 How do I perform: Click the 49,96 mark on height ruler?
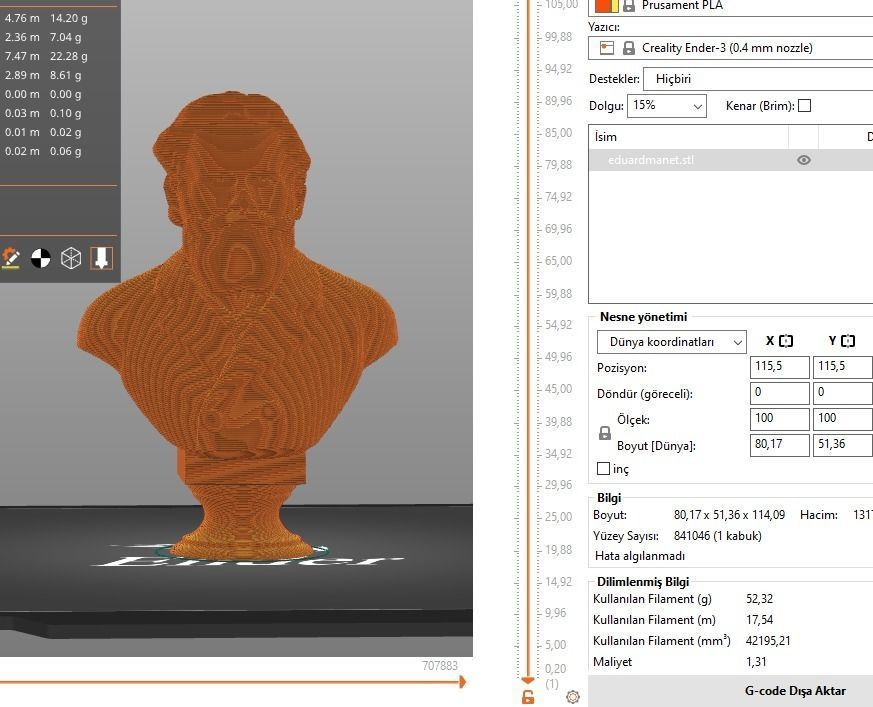coord(558,357)
